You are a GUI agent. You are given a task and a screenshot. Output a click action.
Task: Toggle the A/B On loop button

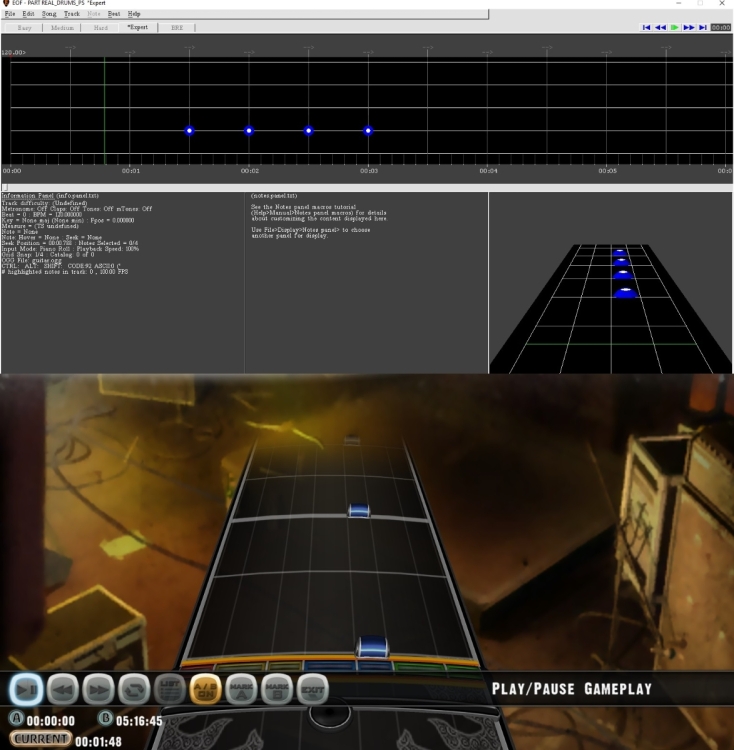206,689
